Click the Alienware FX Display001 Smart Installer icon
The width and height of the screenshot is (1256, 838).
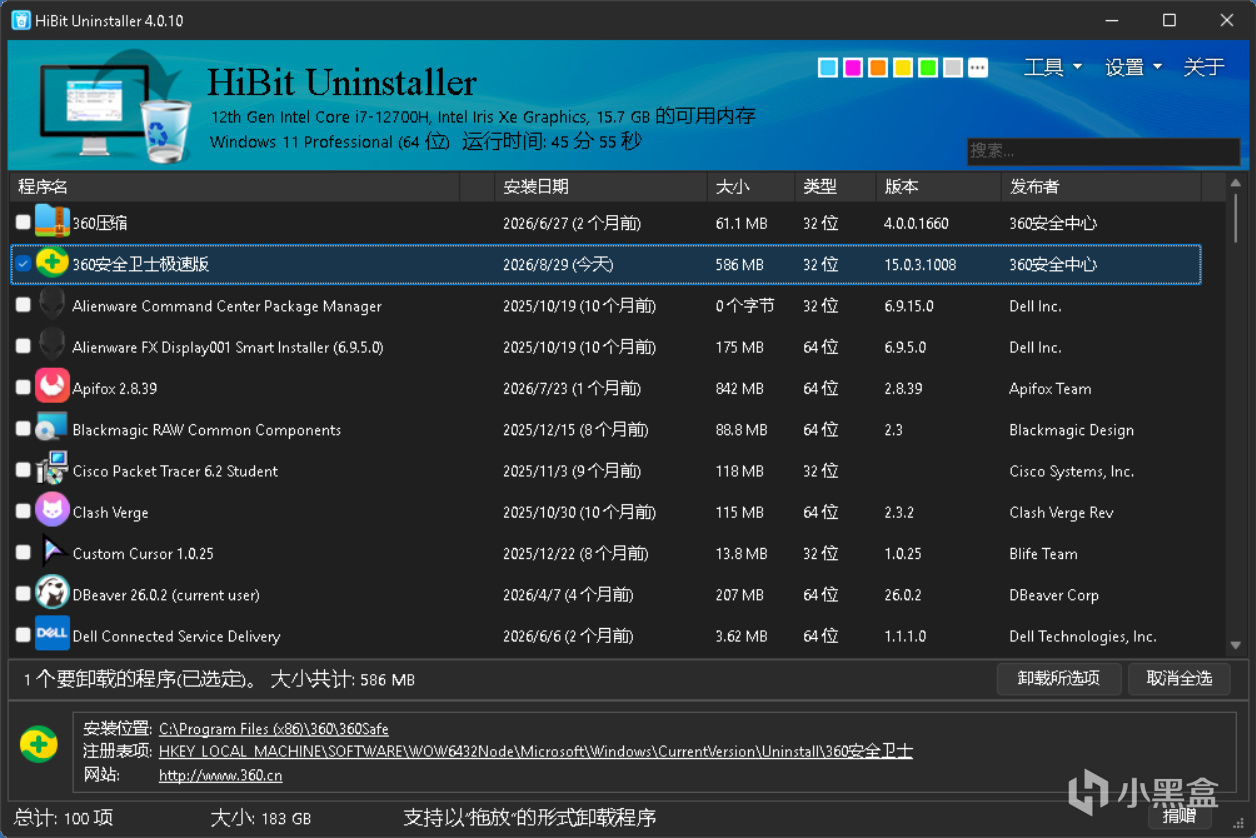pos(52,346)
